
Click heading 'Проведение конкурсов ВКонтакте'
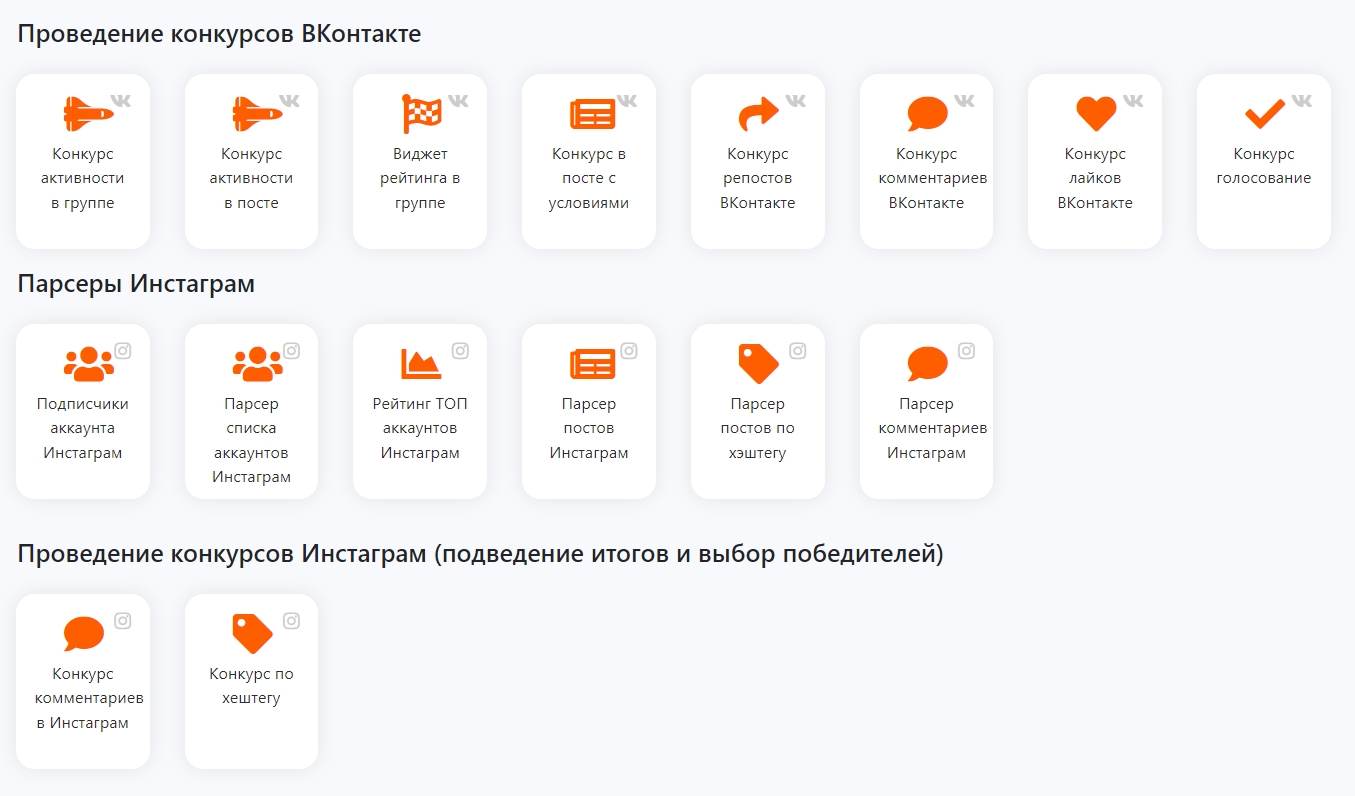pyautogui.click(x=220, y=33)
